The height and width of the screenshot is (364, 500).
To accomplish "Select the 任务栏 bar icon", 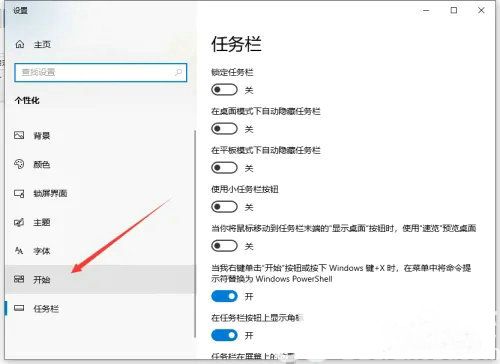I will [19, 308].
